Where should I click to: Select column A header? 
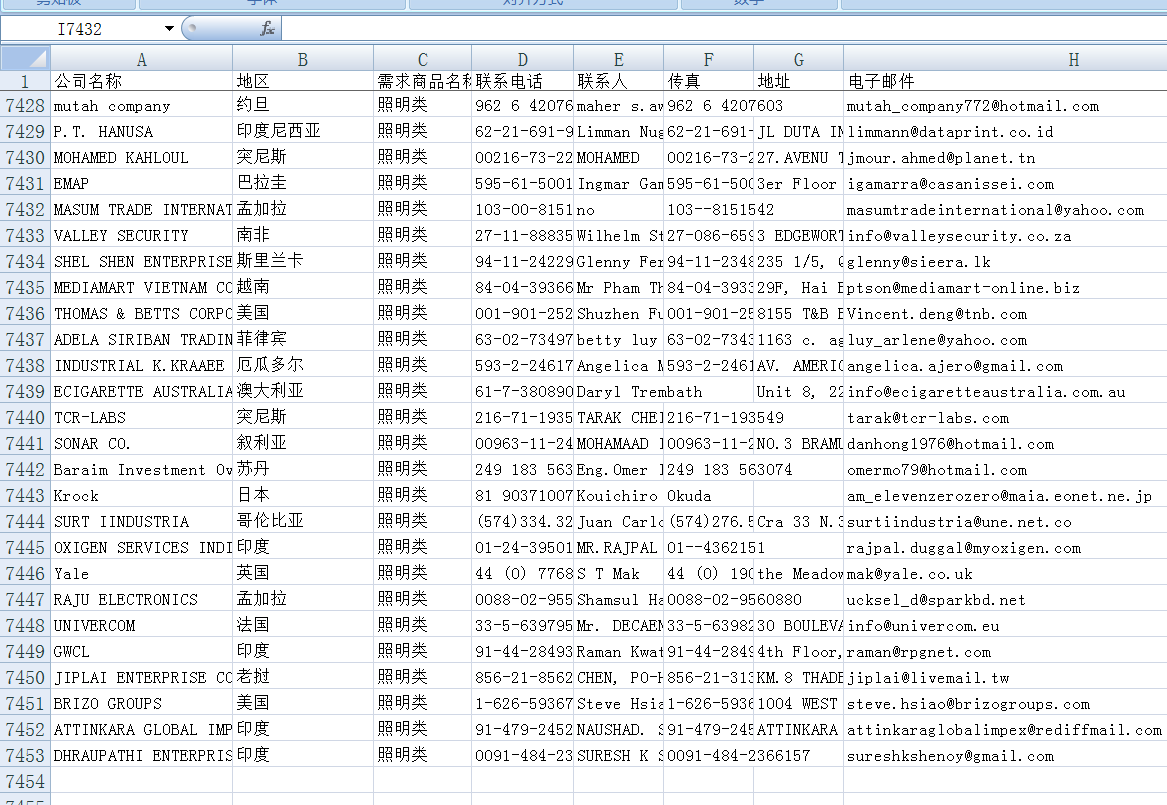[x=141, y=60]
